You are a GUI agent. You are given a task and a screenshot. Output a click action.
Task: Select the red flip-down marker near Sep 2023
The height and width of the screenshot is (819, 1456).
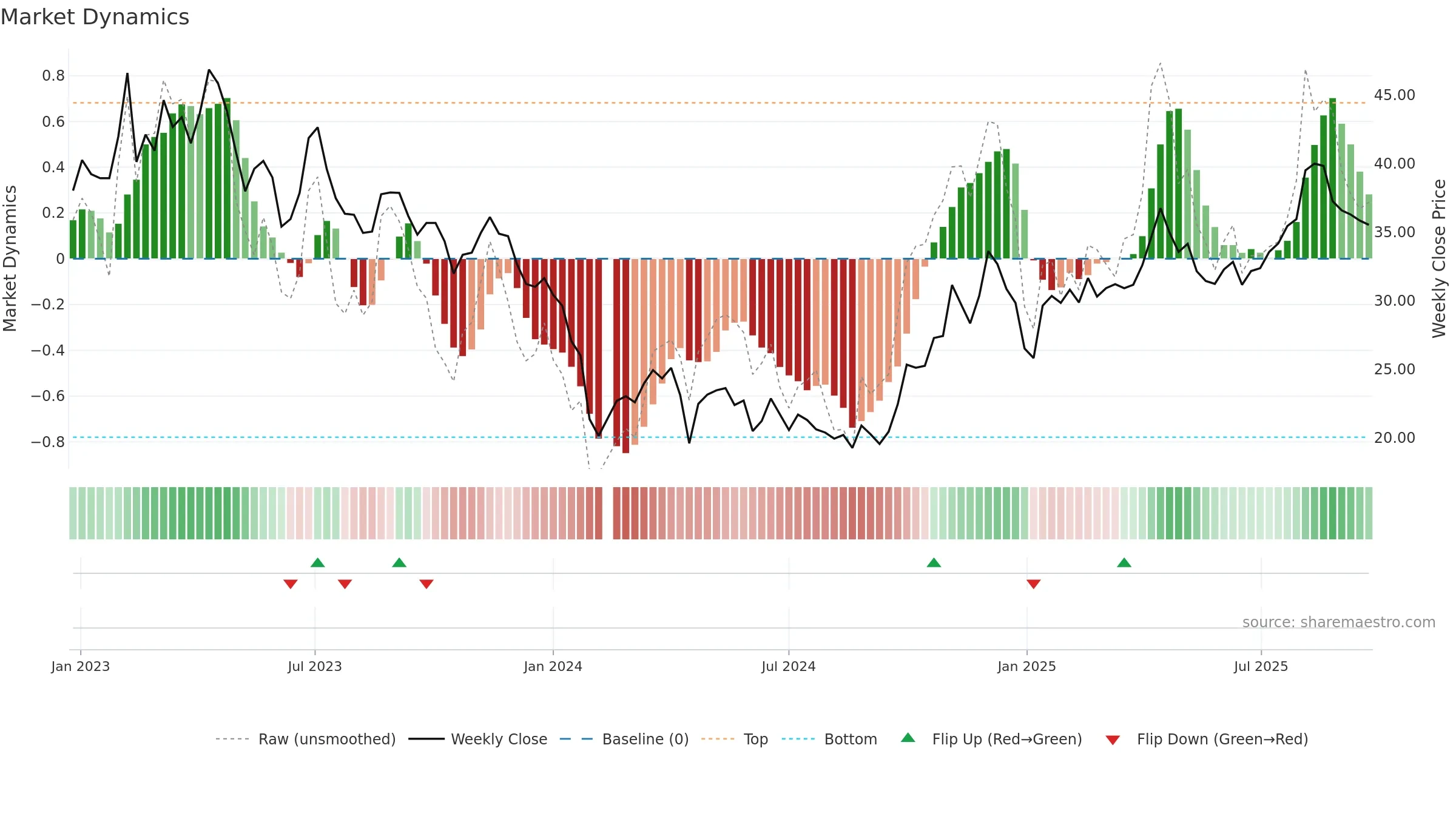(x=426, y=584)
